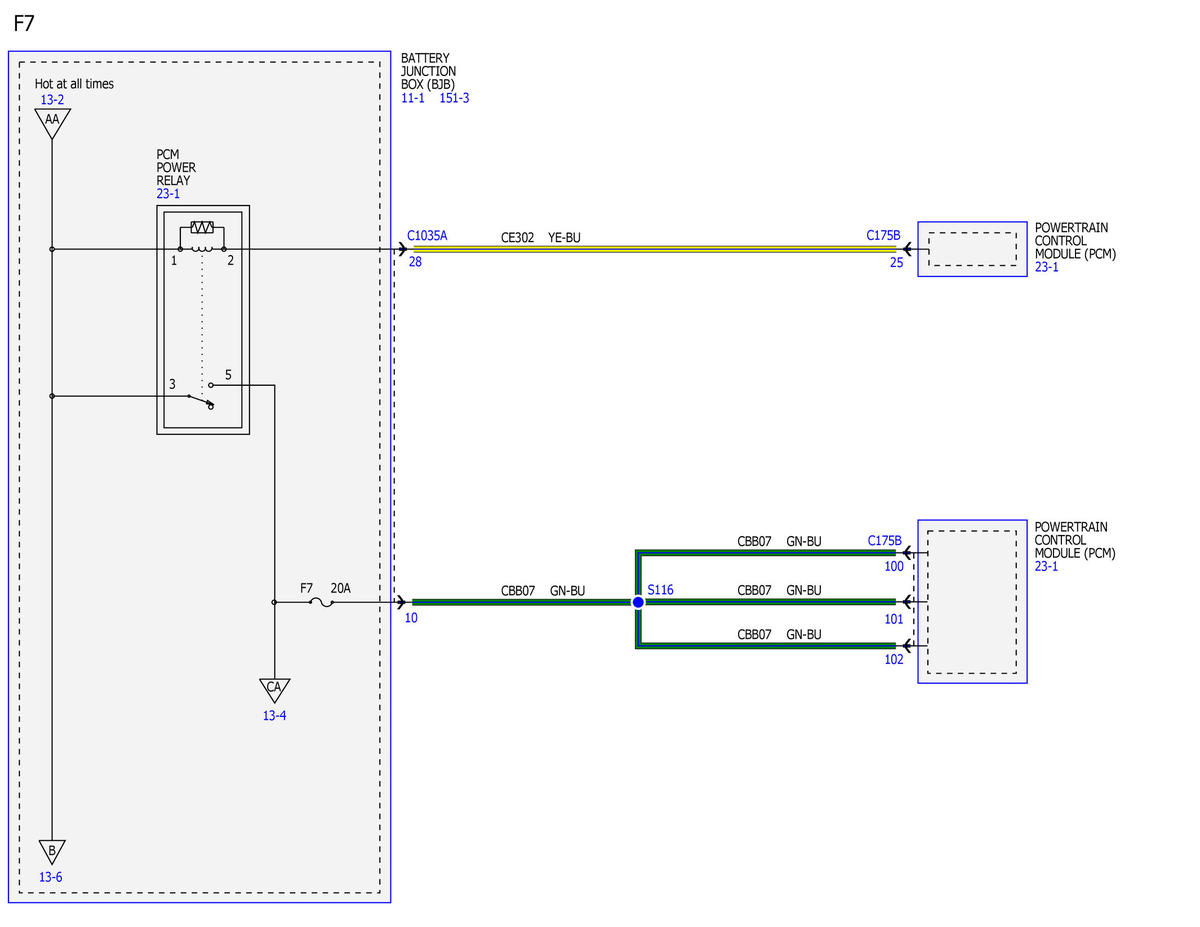The width and height of the screenshot is (1200, 927).
Task: Click the "POWERTRAIN CONTROL MODULE (PCM)" label at pin 25
Action: point(1075,241)
